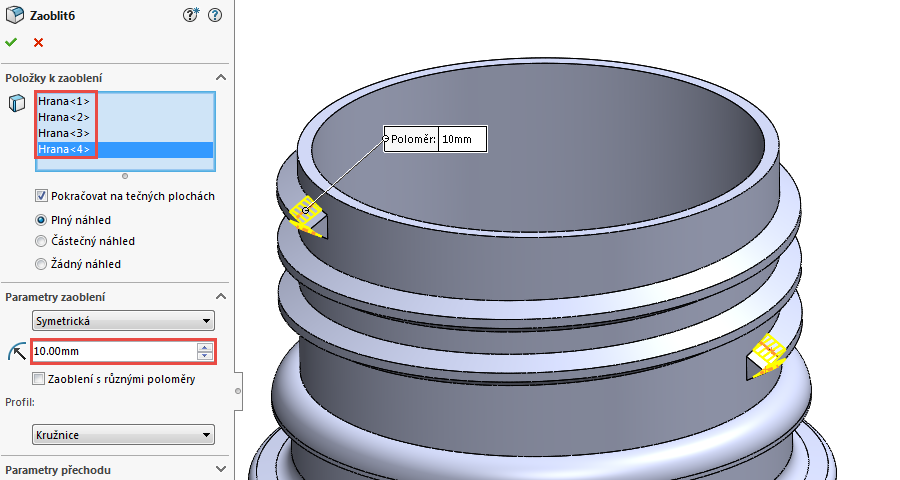This screenshot has height=480, width=900.
Task: Select Hrana<1> in the list
Action: pyautogui.click(x=64, y=101)
